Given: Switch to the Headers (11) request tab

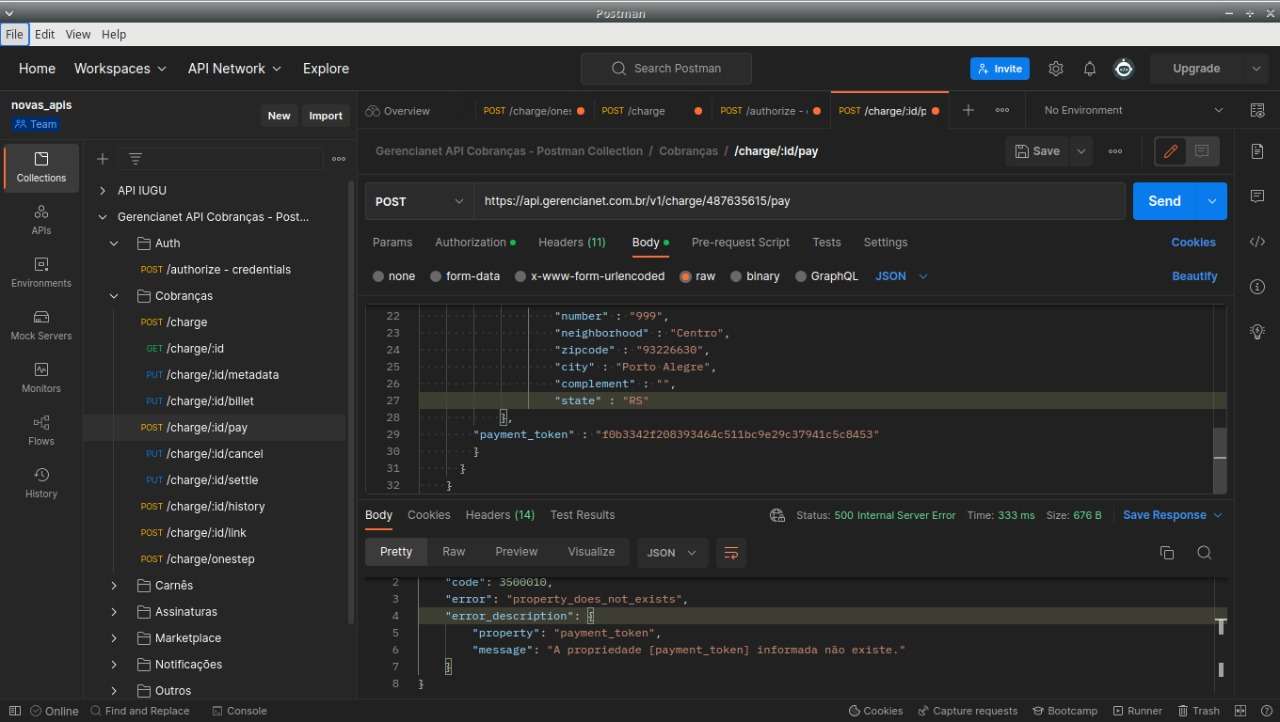Looking at the screenshot, I should pos(572,242).
